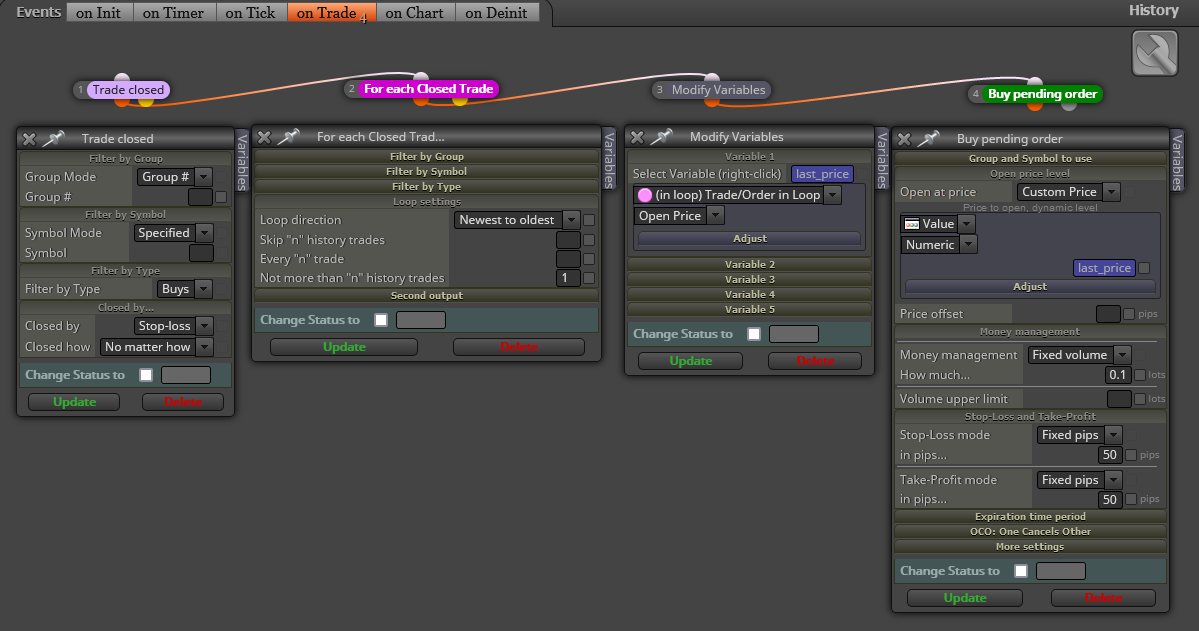Toggle Change Status checkbox in Buy pending order
The width and height of the screenshot is (1199, 631).
[x=1021, y=571]
